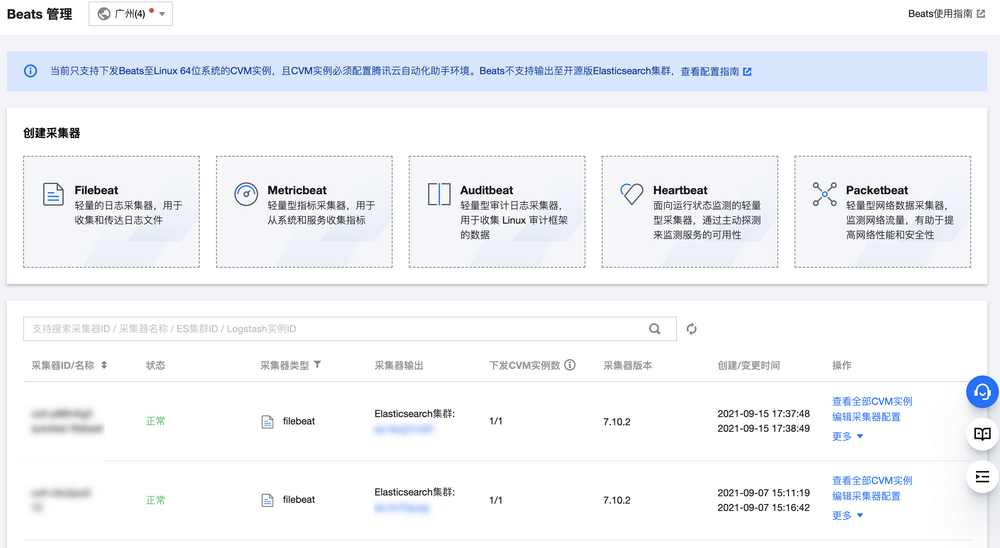
Task: Create a Metricbeat collector card
Action: tap(304, 212)
